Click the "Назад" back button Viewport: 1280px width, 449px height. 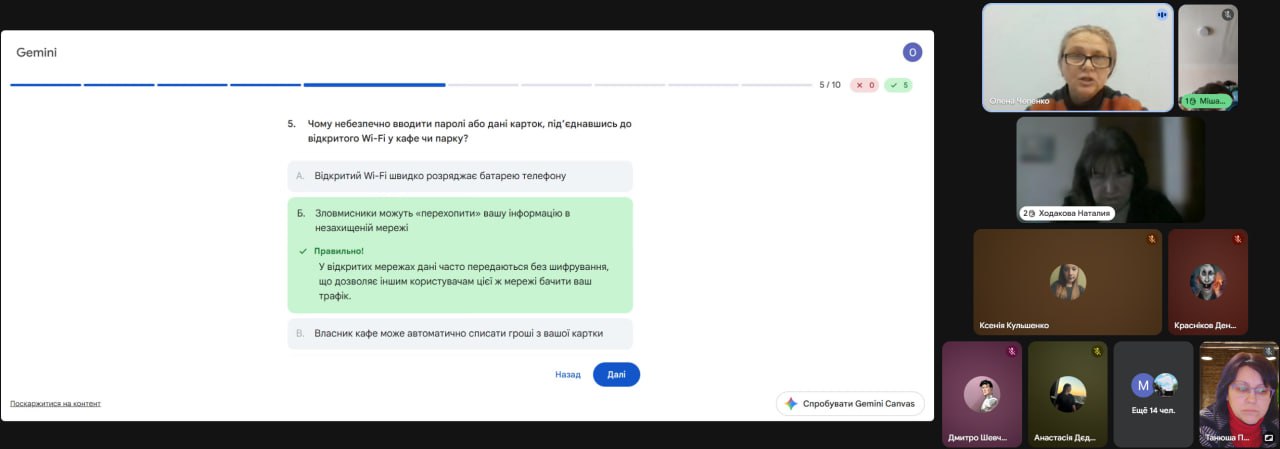tap(567, 374)
